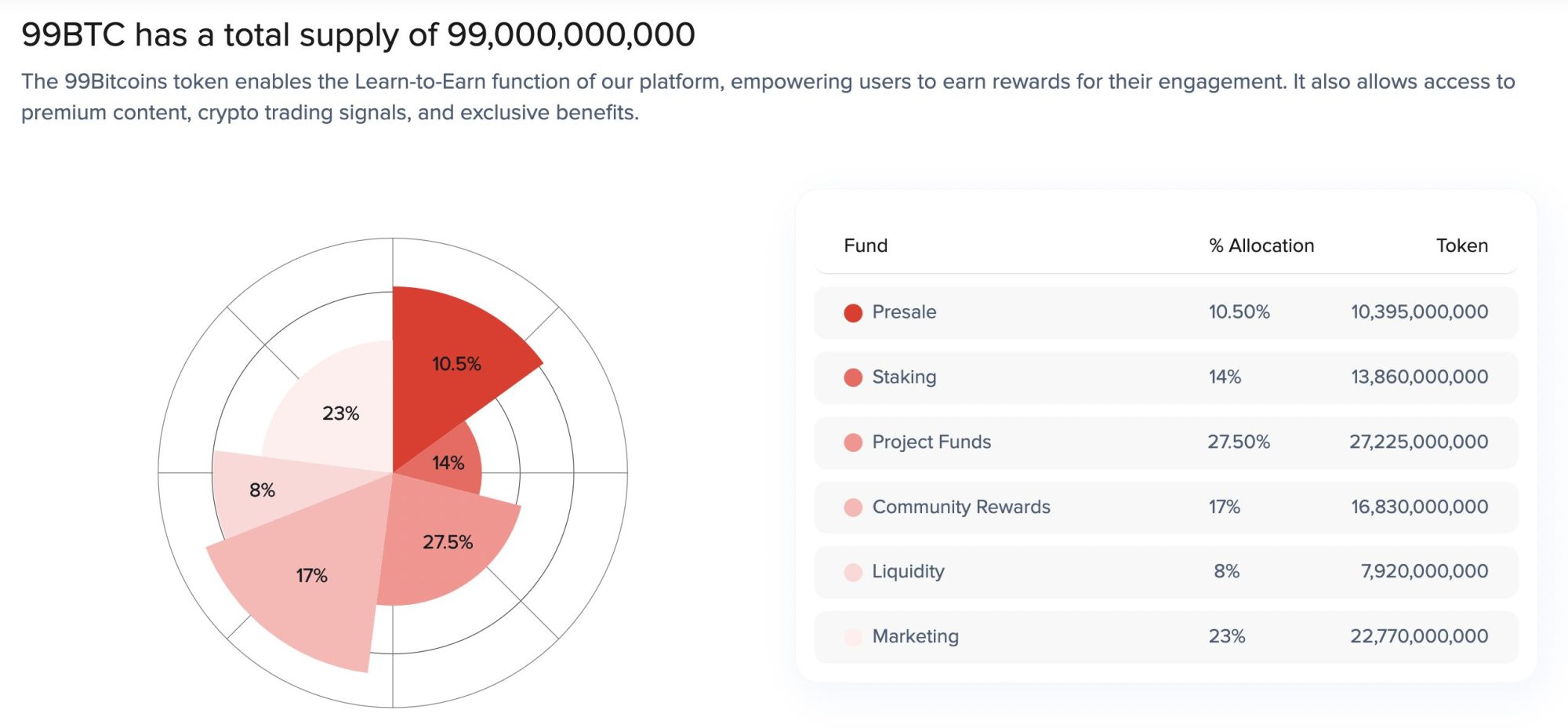This screenshot has height=728, width=1568.
Task: Click the Marketing token amount 22,770,000,000
Action: coord(1418,636)
